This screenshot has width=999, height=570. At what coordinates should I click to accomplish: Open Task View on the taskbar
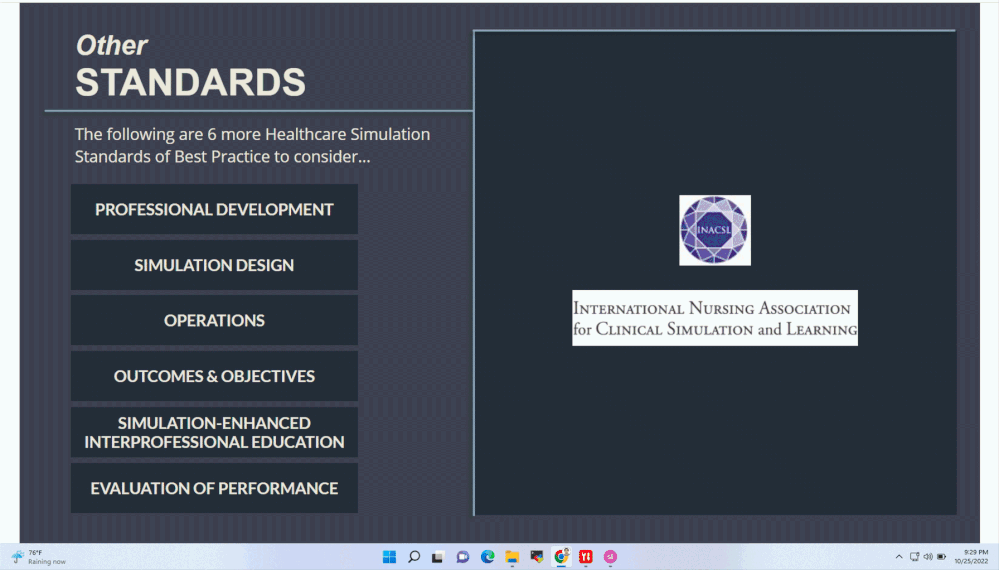point(438,557)
